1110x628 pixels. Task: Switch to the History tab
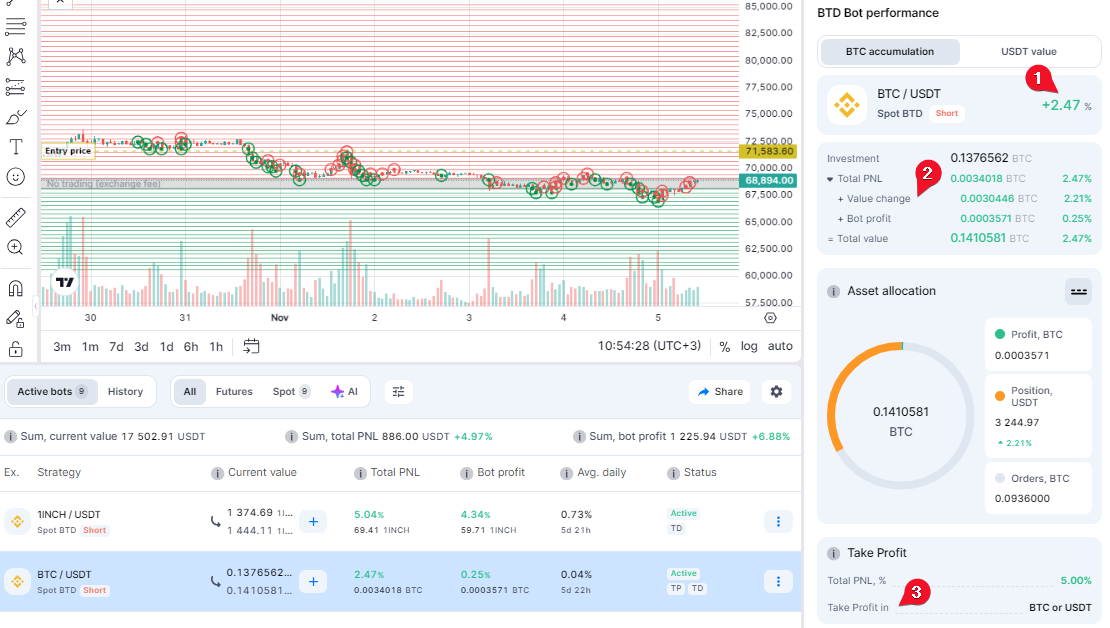[125, 392]
